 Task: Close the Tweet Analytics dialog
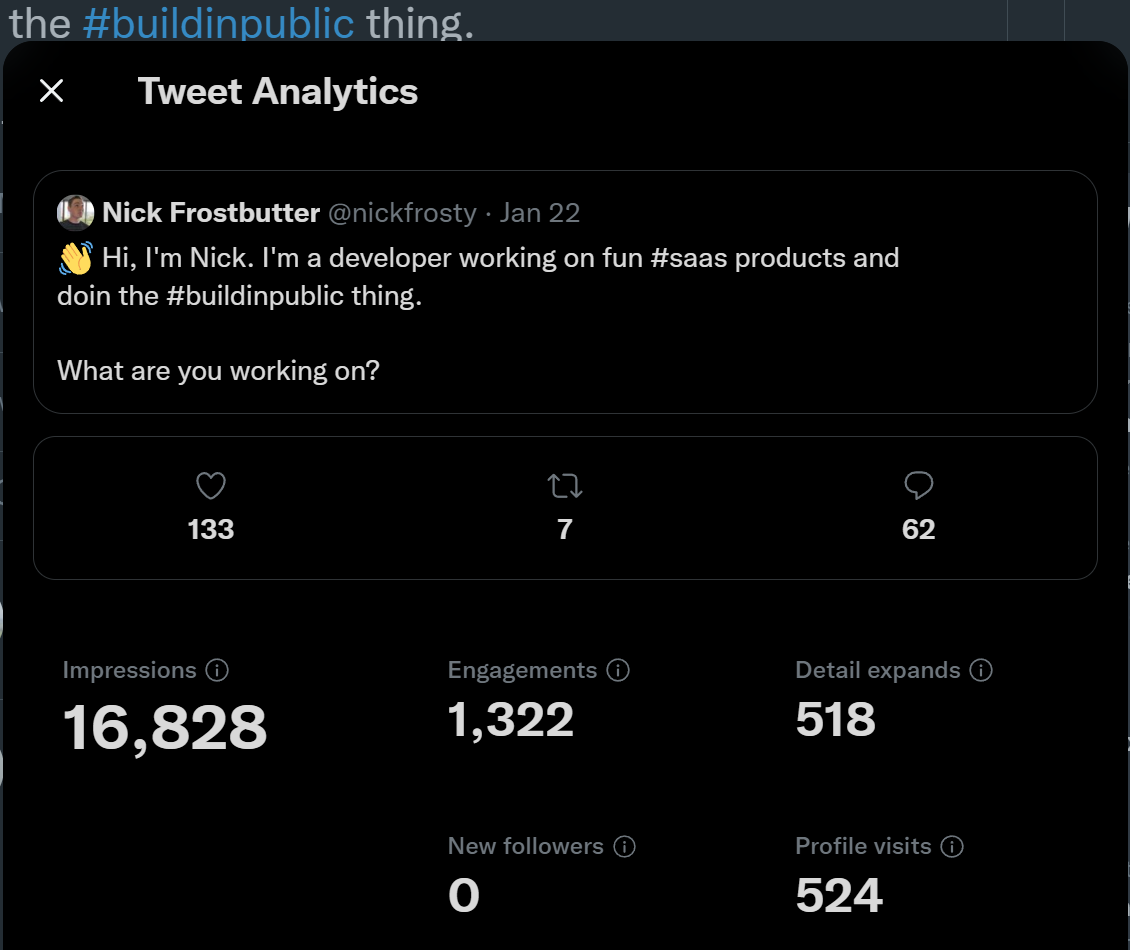(51, 91)
